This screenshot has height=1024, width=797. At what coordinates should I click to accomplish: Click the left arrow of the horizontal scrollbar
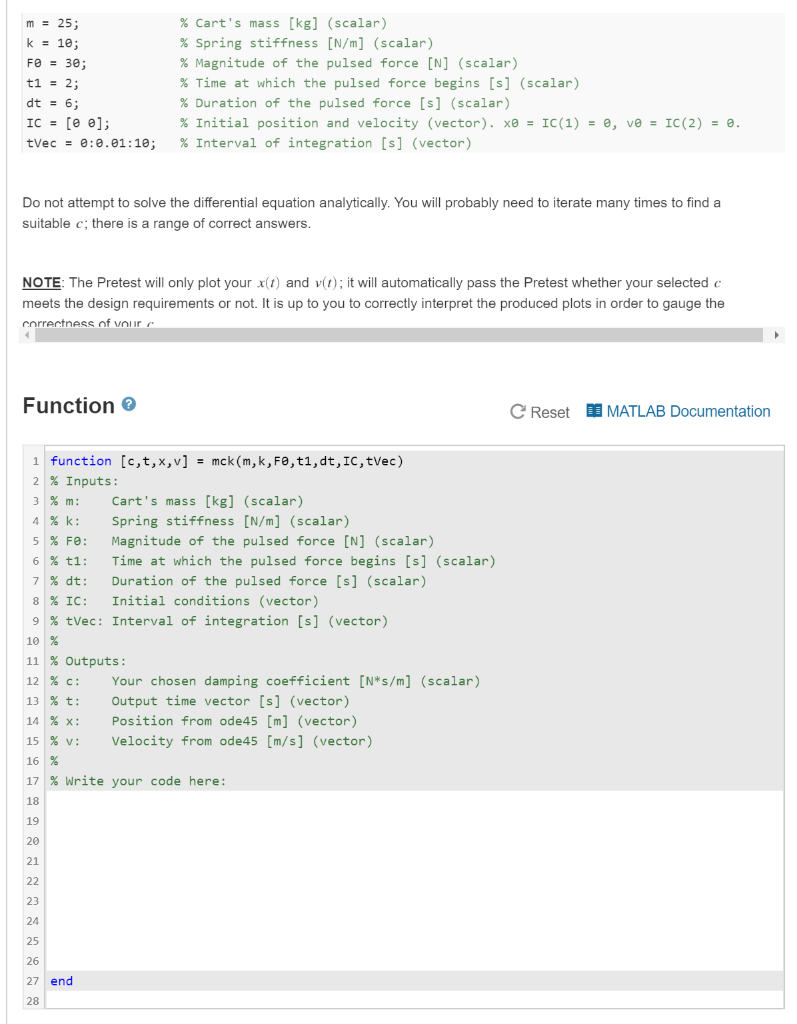click(26, 334)
